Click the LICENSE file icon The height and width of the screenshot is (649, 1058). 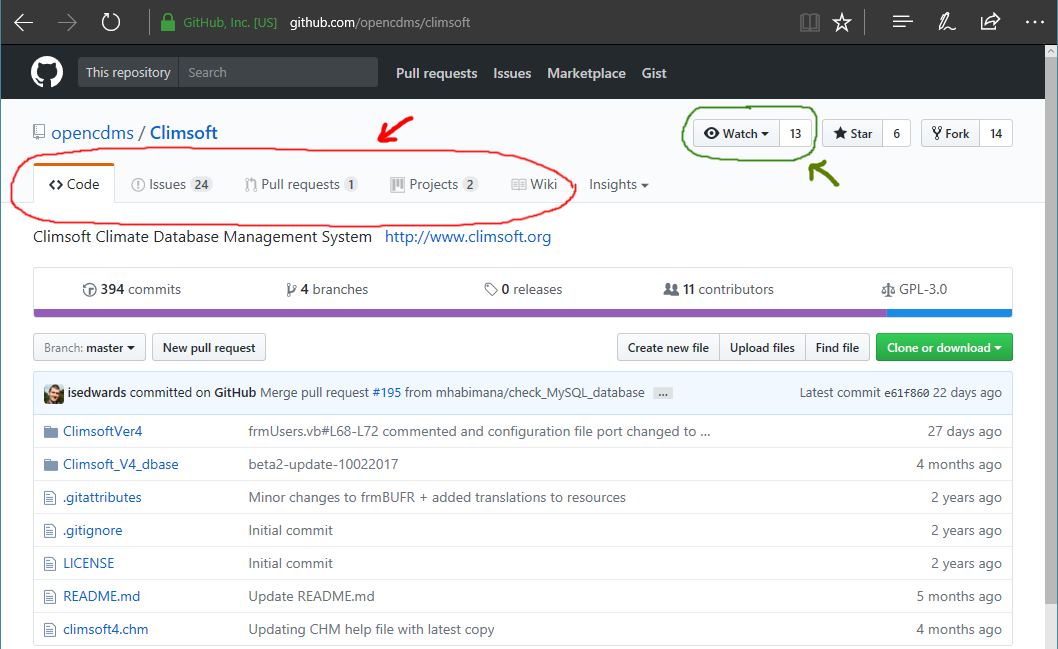click(x=50, y=564)
